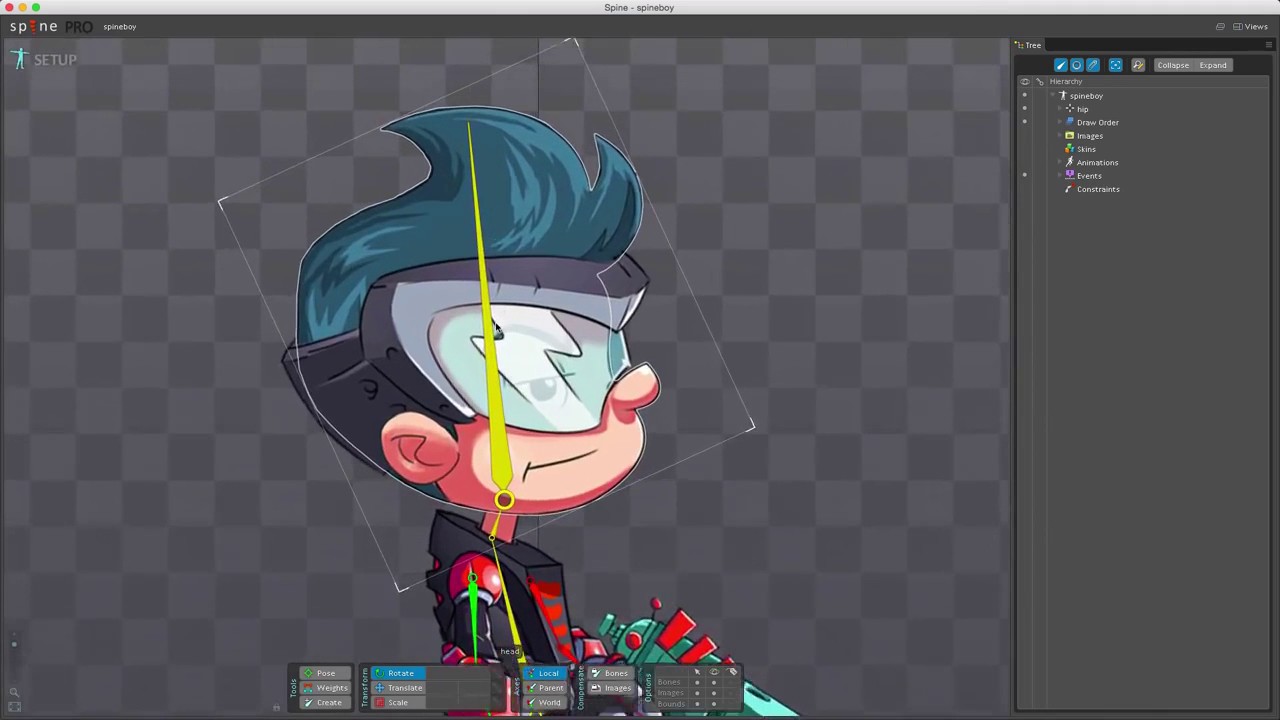The height and width of the screenshot is (720, 1280).
Task: Click the fit-to-screen icon at bottom left
Action: (14, 707)
